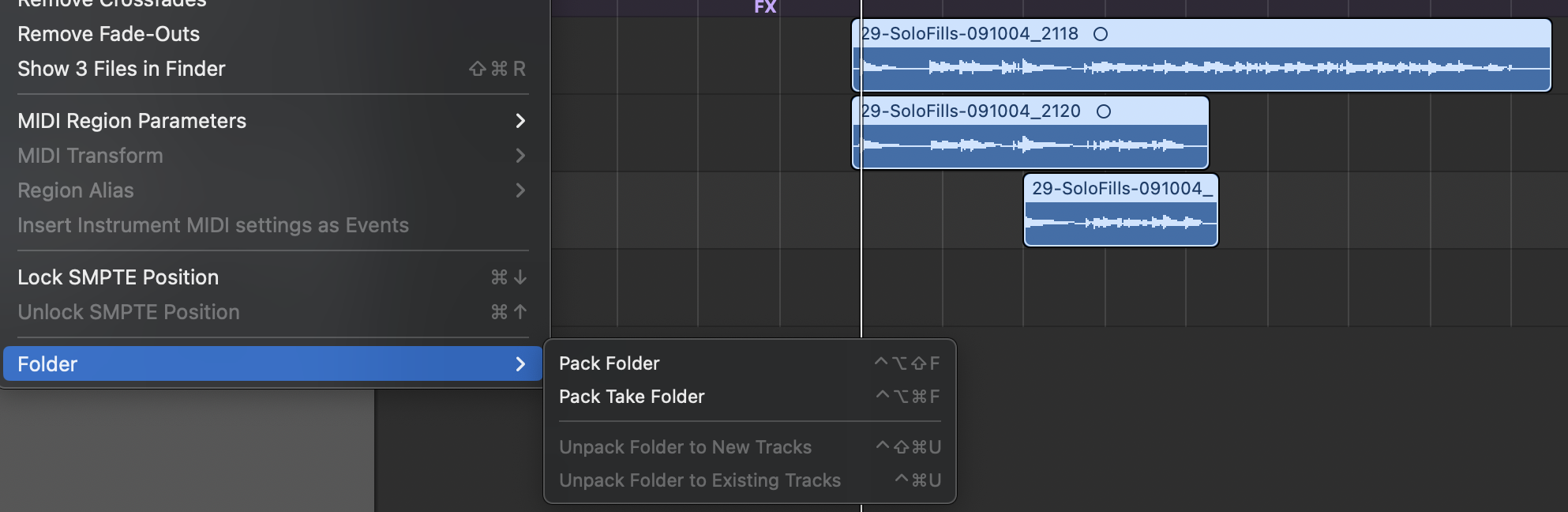
Task: Click Unlock SMPTE Position entry
Action: coord(129,312)
